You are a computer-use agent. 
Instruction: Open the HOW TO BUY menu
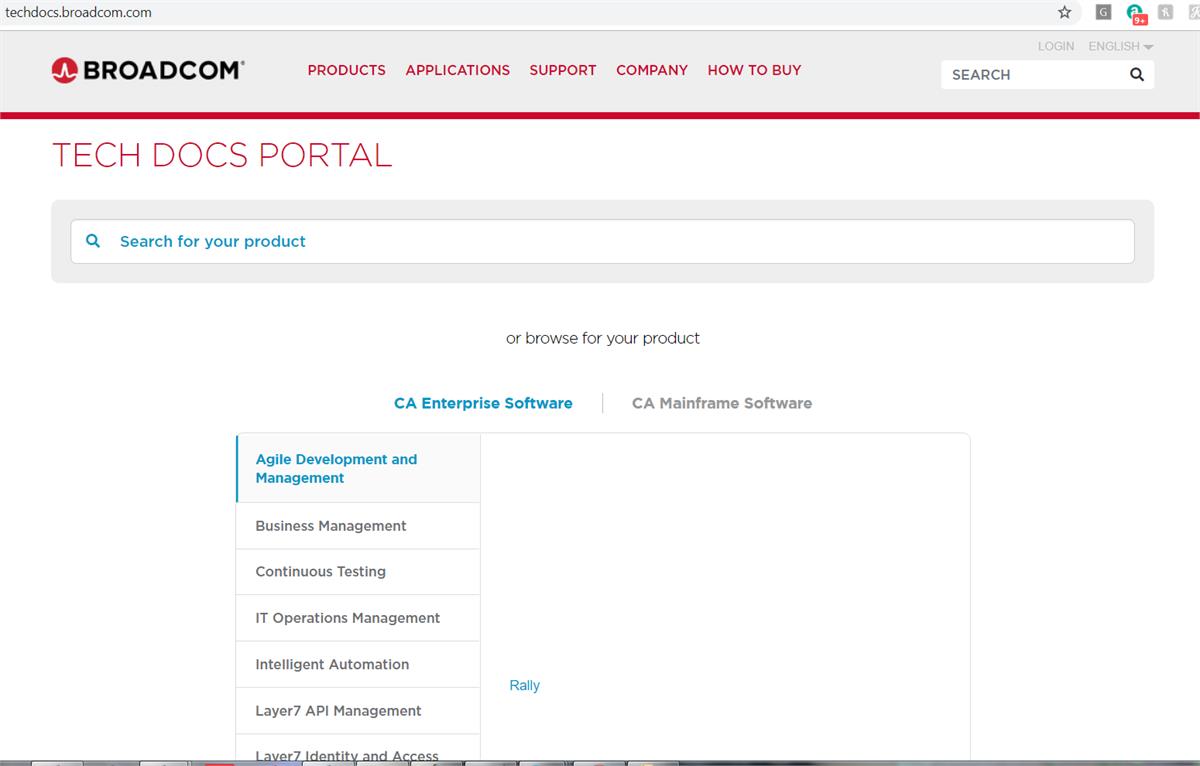(754, 70)
